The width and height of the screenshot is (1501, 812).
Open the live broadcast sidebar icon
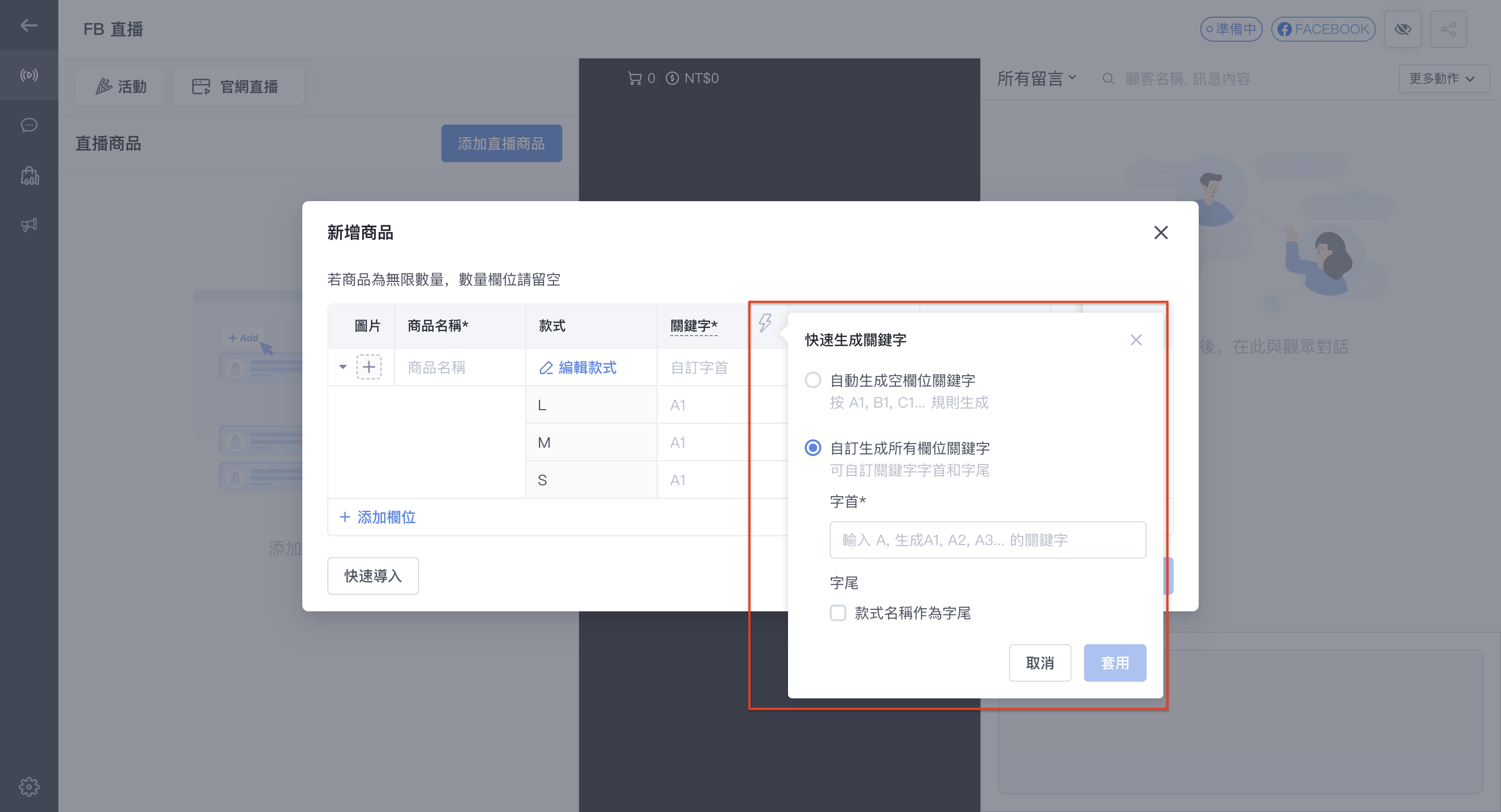click(x=29, y=75)
